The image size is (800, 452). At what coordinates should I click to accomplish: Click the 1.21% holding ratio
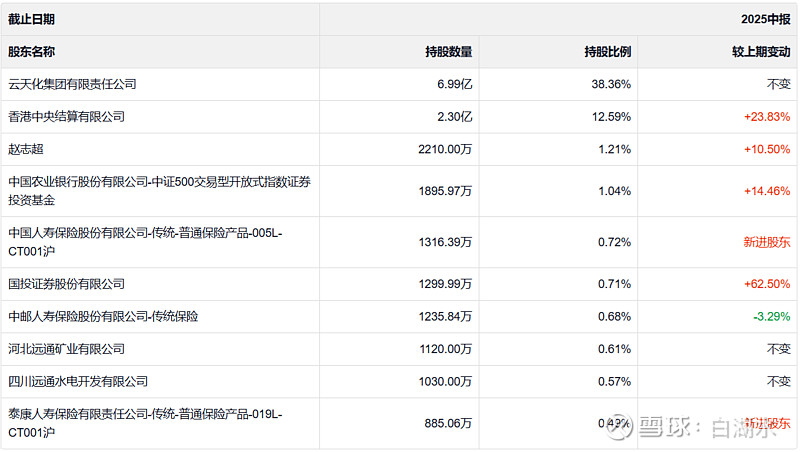coord(614,149)
